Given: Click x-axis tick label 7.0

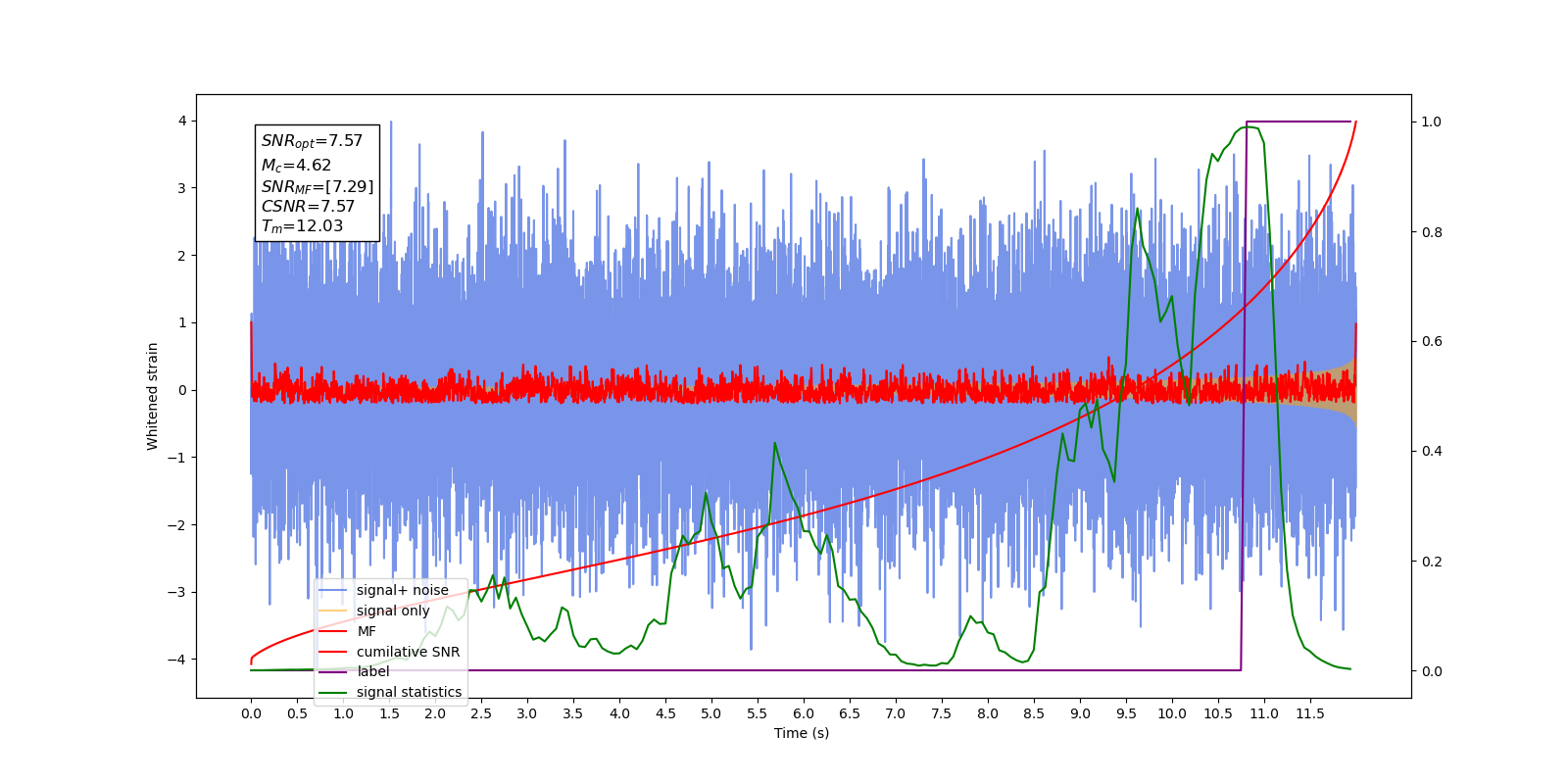Looking at the screenshot, I should (x=896, y=713).
